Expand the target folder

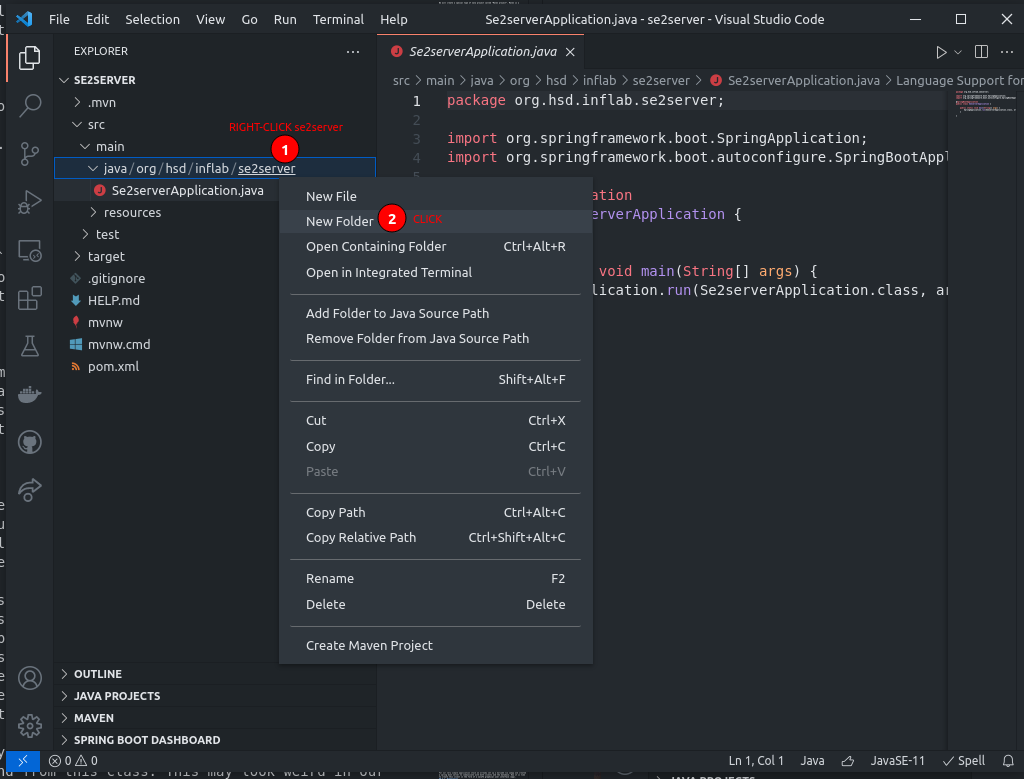(x=77, y=256)
